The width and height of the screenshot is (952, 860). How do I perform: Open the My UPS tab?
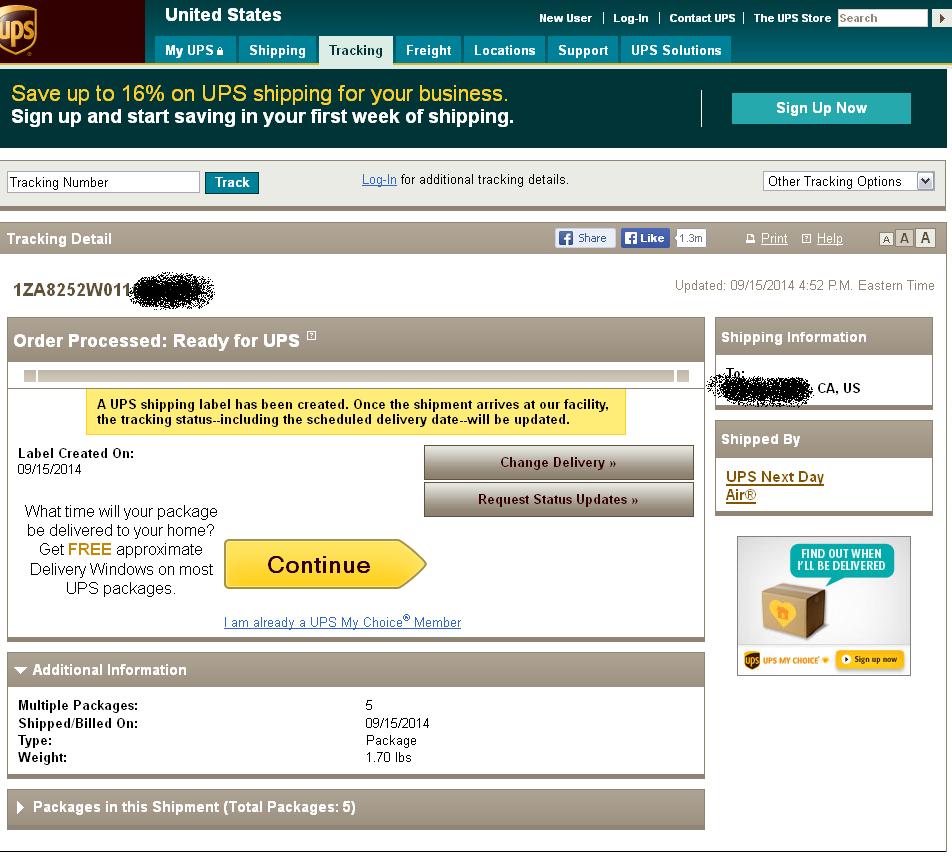(x=194, y=50)
